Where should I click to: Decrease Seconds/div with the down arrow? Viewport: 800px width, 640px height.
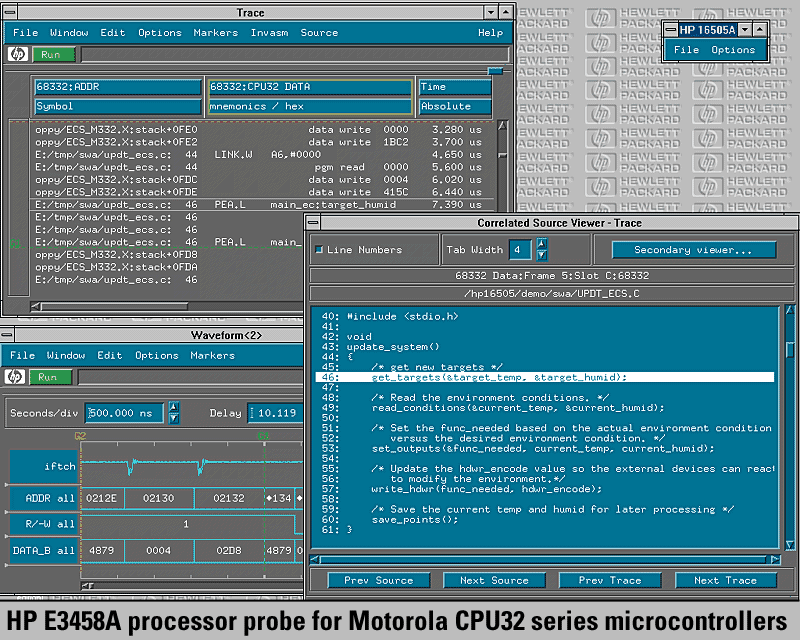pyautogui.click(x=174, y=418)
